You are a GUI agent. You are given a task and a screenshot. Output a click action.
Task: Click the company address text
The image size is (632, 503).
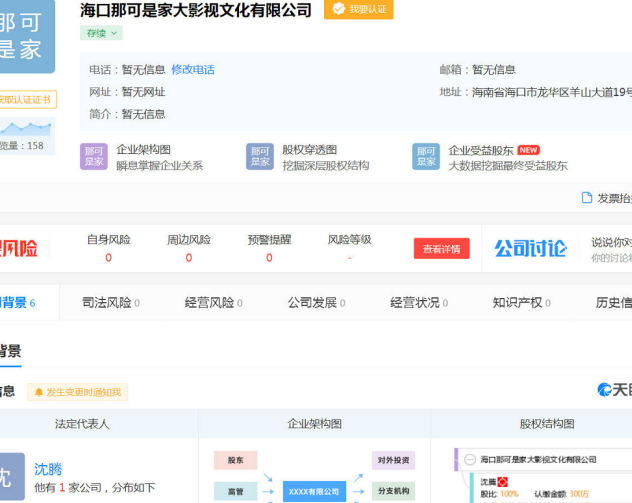[x=552, y=92]
